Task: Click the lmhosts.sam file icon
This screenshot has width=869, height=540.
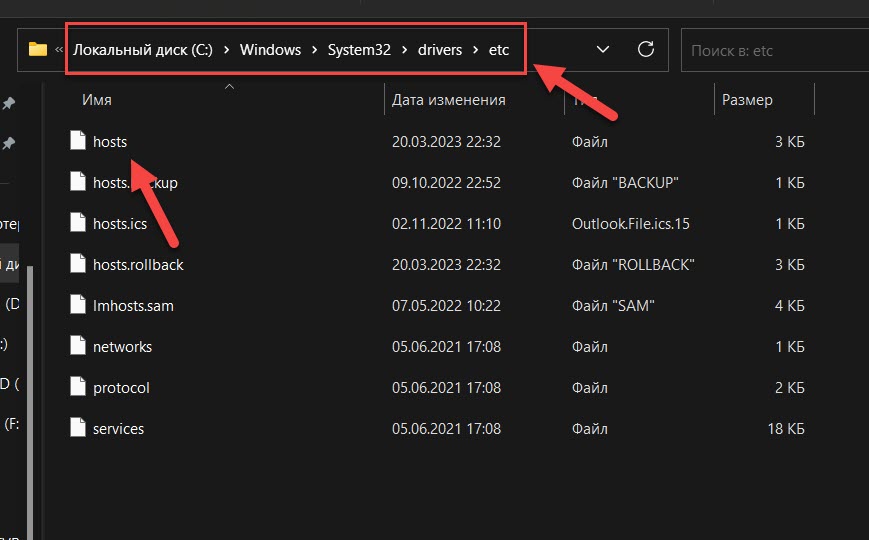Action: [78, 304]
